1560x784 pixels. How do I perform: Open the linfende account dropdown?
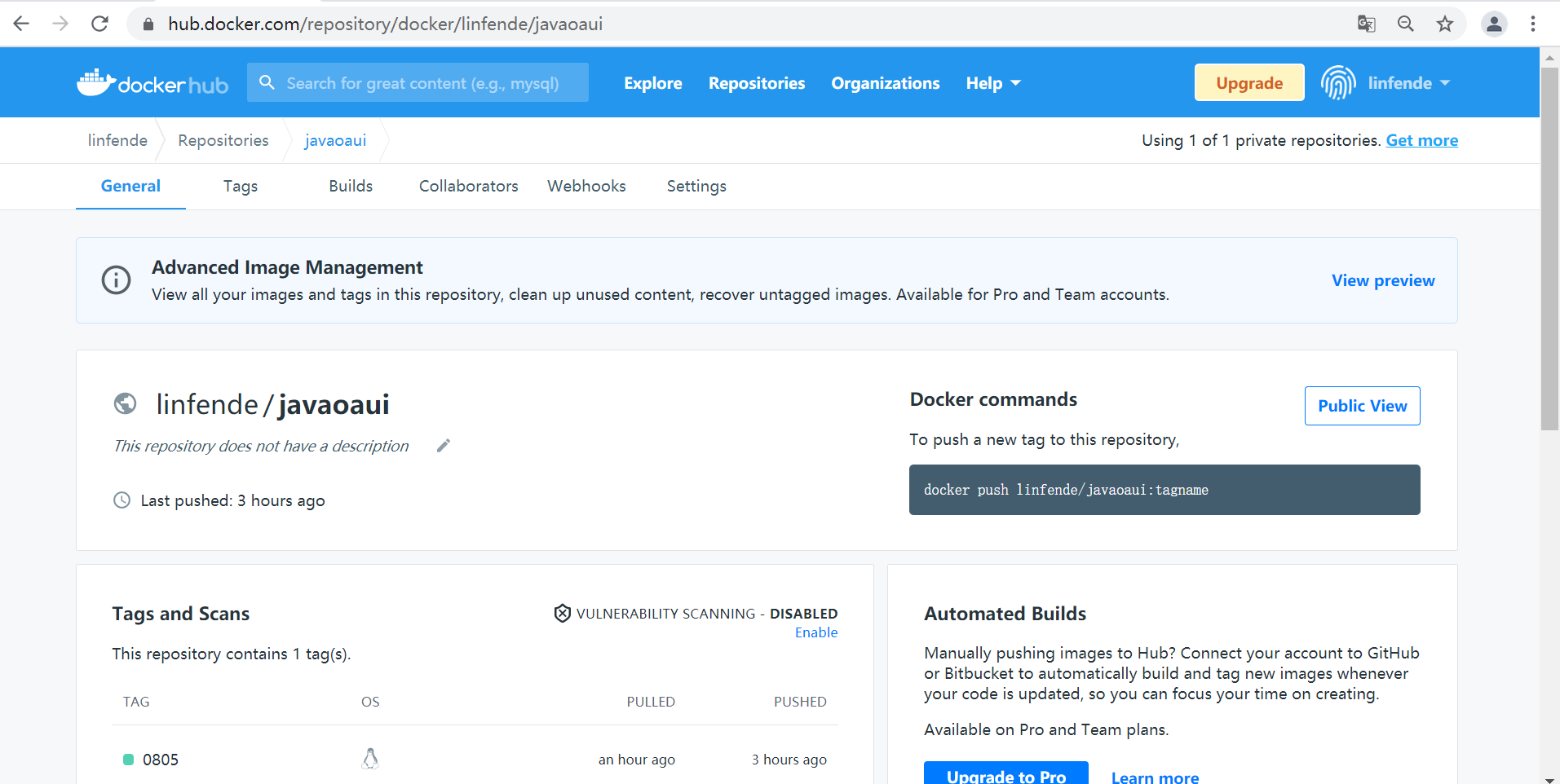click(1409, 83)
